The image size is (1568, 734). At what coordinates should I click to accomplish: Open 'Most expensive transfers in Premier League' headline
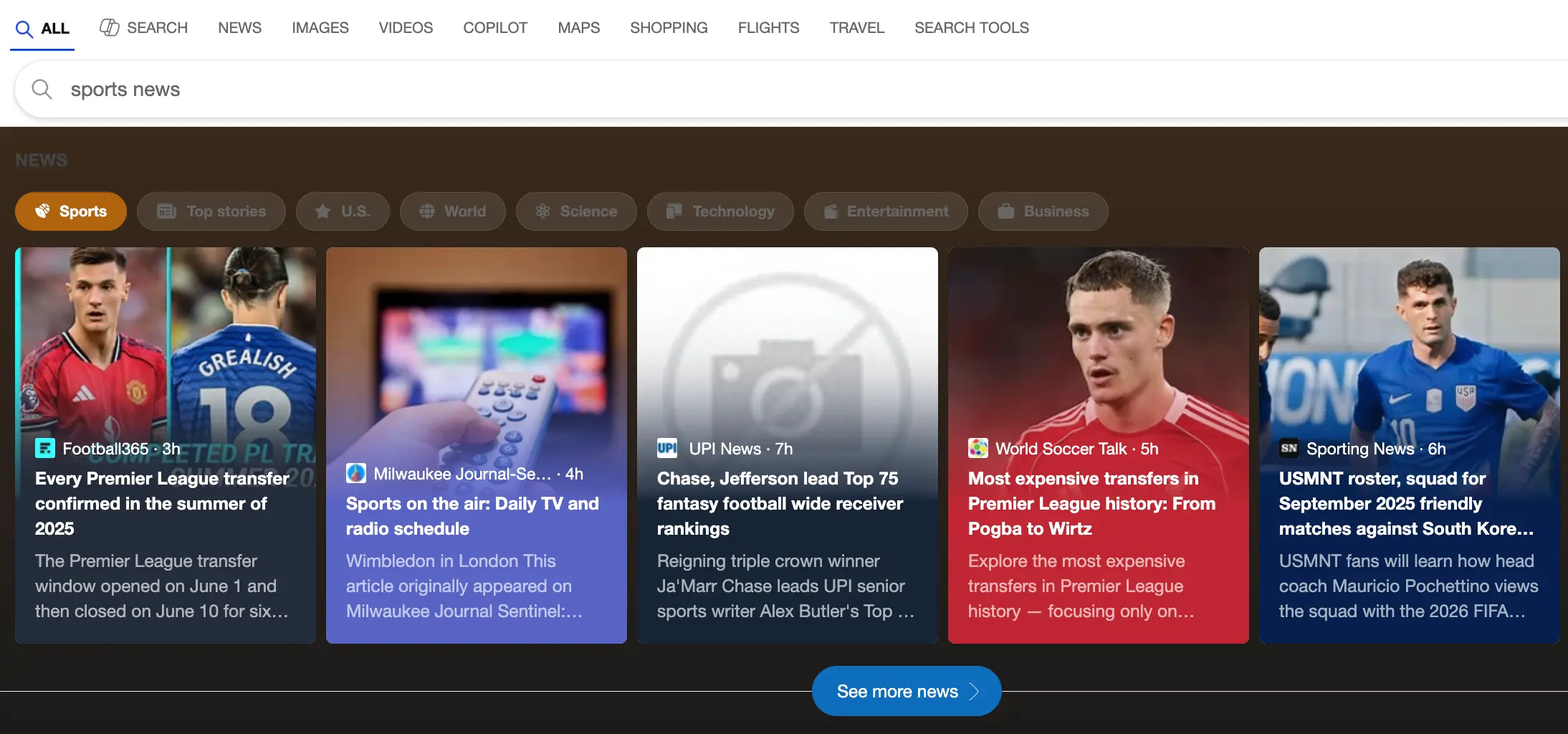pyautogui.click(x=1091, y=503)
